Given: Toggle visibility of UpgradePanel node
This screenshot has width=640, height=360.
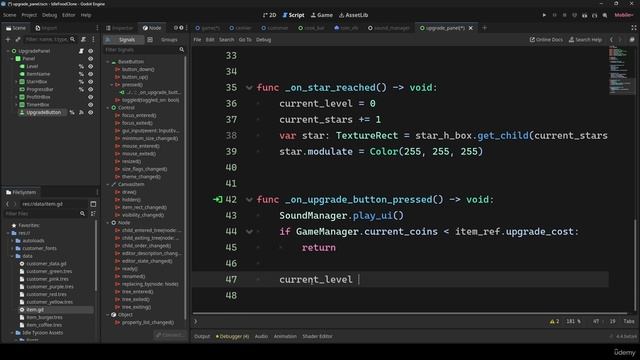Looking at the screenshot, I should point(91,51).
